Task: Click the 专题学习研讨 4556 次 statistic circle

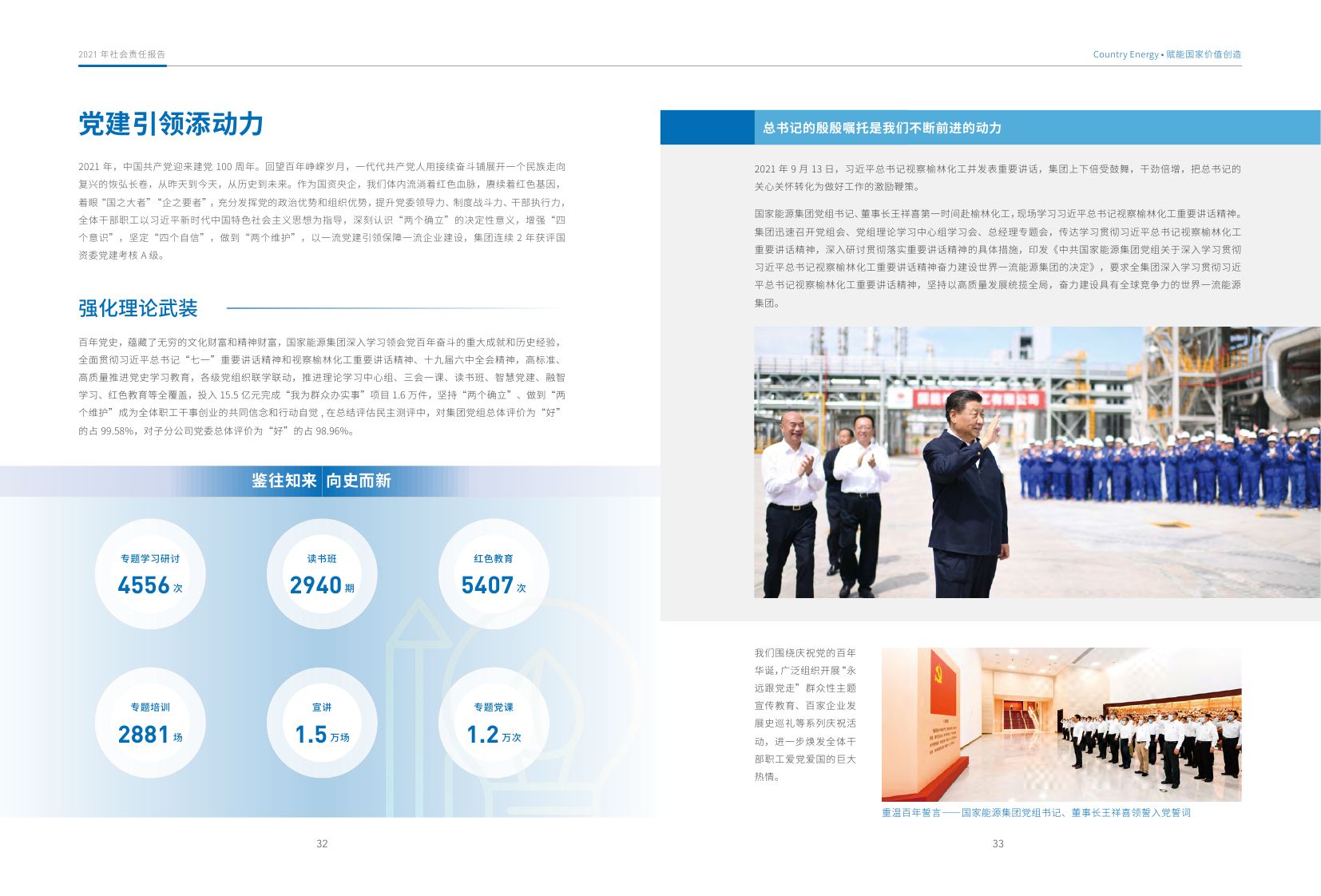Action: point(150,574)
